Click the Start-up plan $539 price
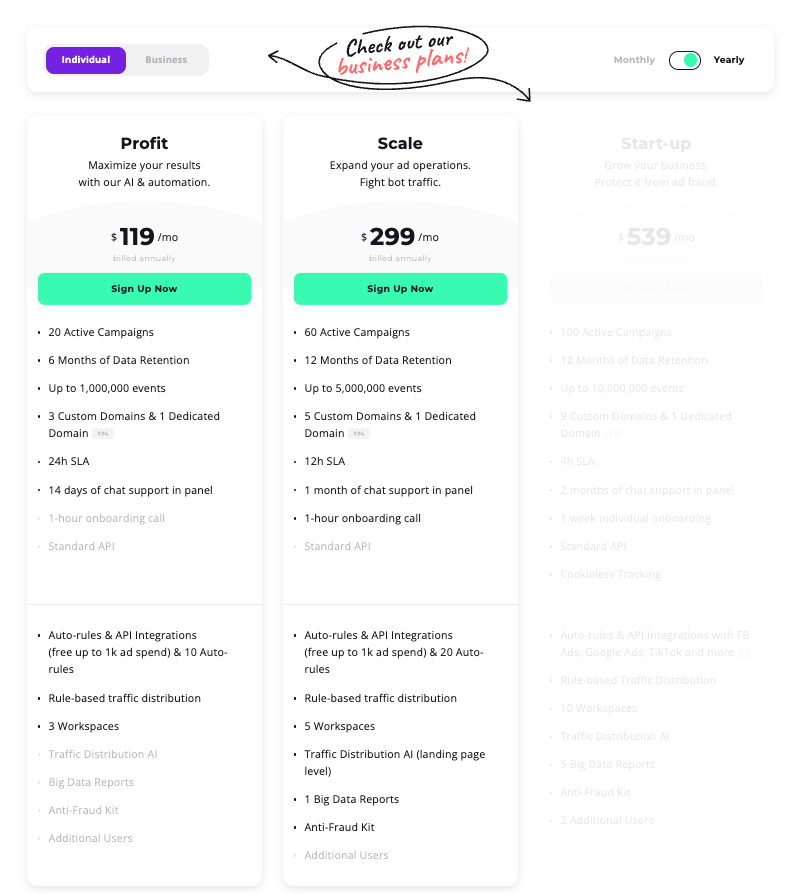The height and width of the screenshot is (894, 794). click(x=649, y=237)
